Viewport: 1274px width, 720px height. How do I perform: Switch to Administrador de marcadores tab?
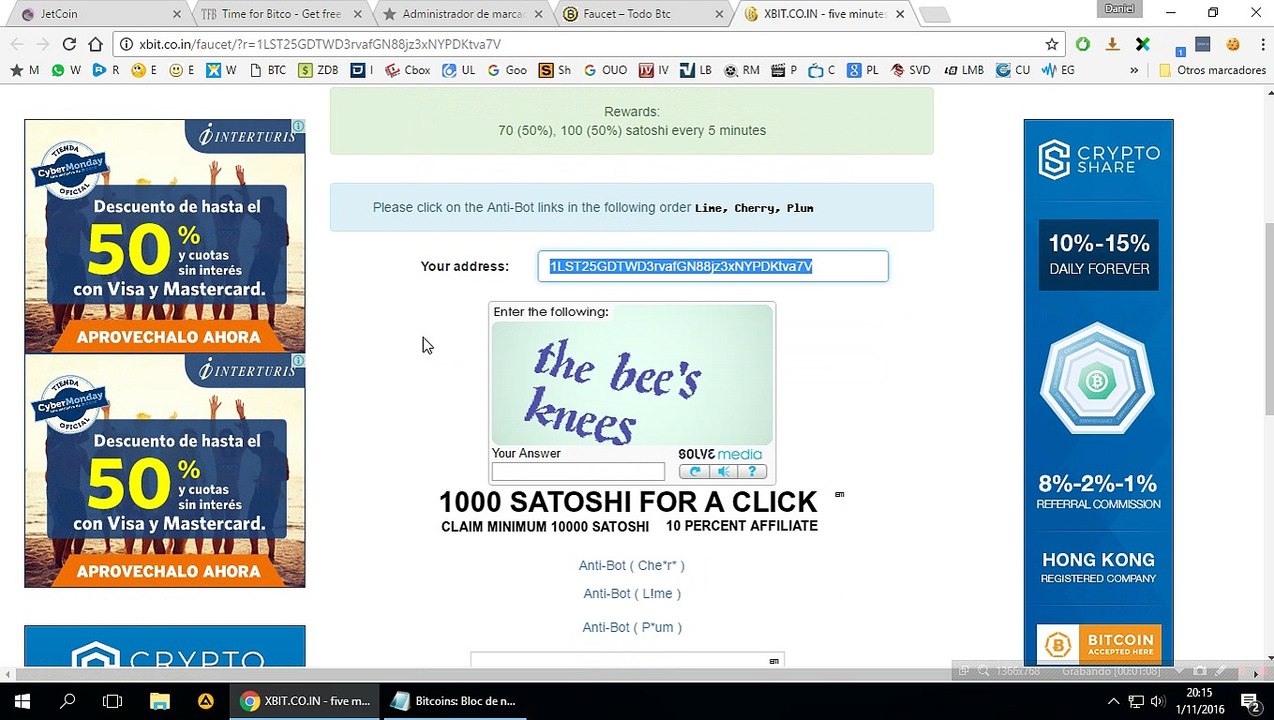tap(463, 14)
